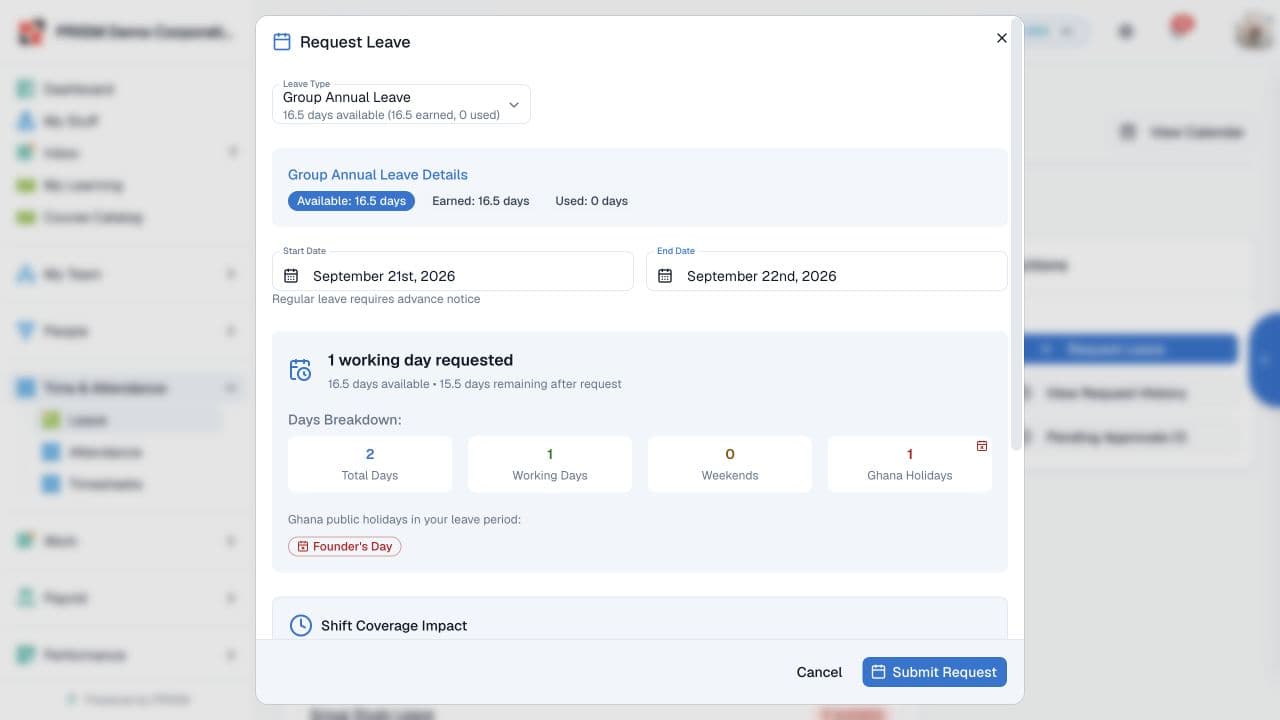Click the Earned: 16.5 days text
This screenshot has height=720, width=1280.
[x=481, y=201]
